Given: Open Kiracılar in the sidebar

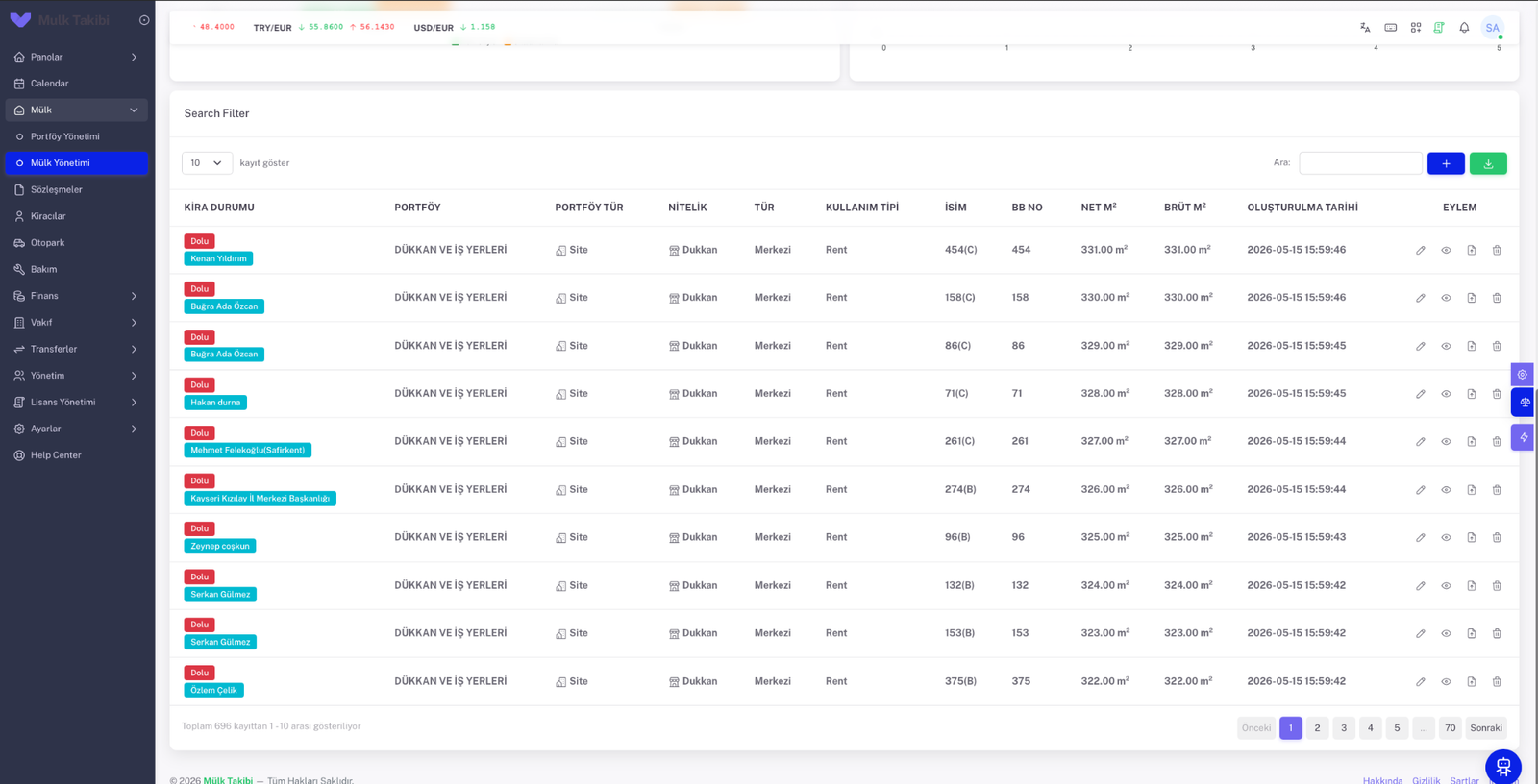Looking at the screenshot, I should pyautogui.click(x=77, y=216).
